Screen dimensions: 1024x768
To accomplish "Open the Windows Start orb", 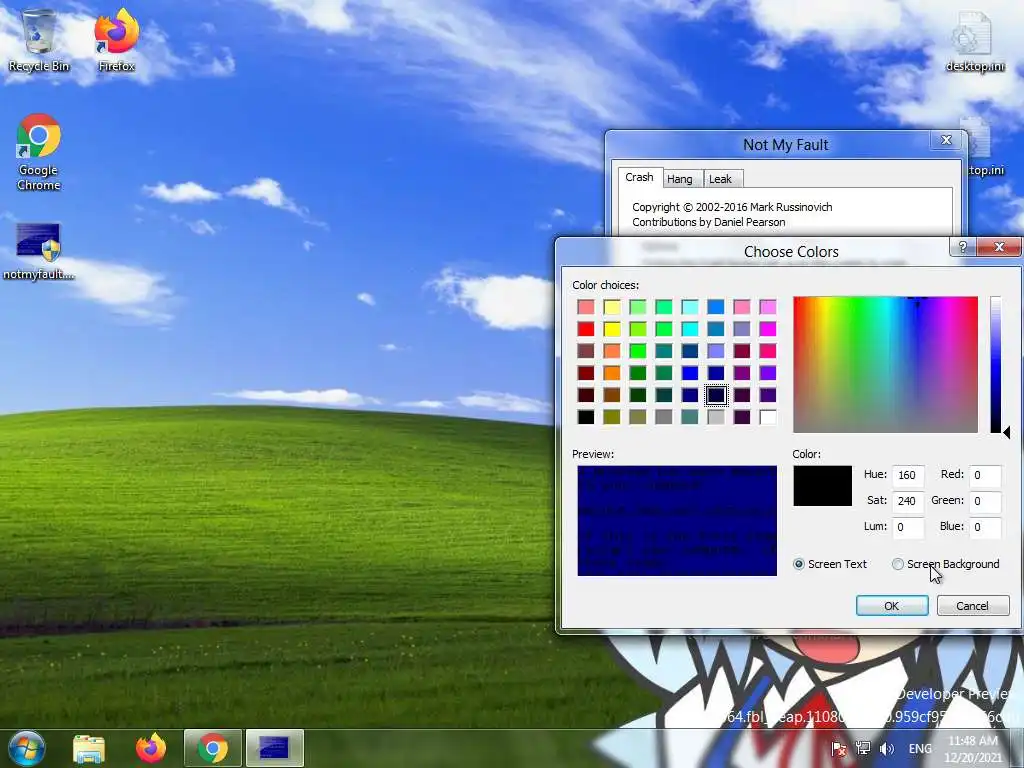I will tap(27, 748).
